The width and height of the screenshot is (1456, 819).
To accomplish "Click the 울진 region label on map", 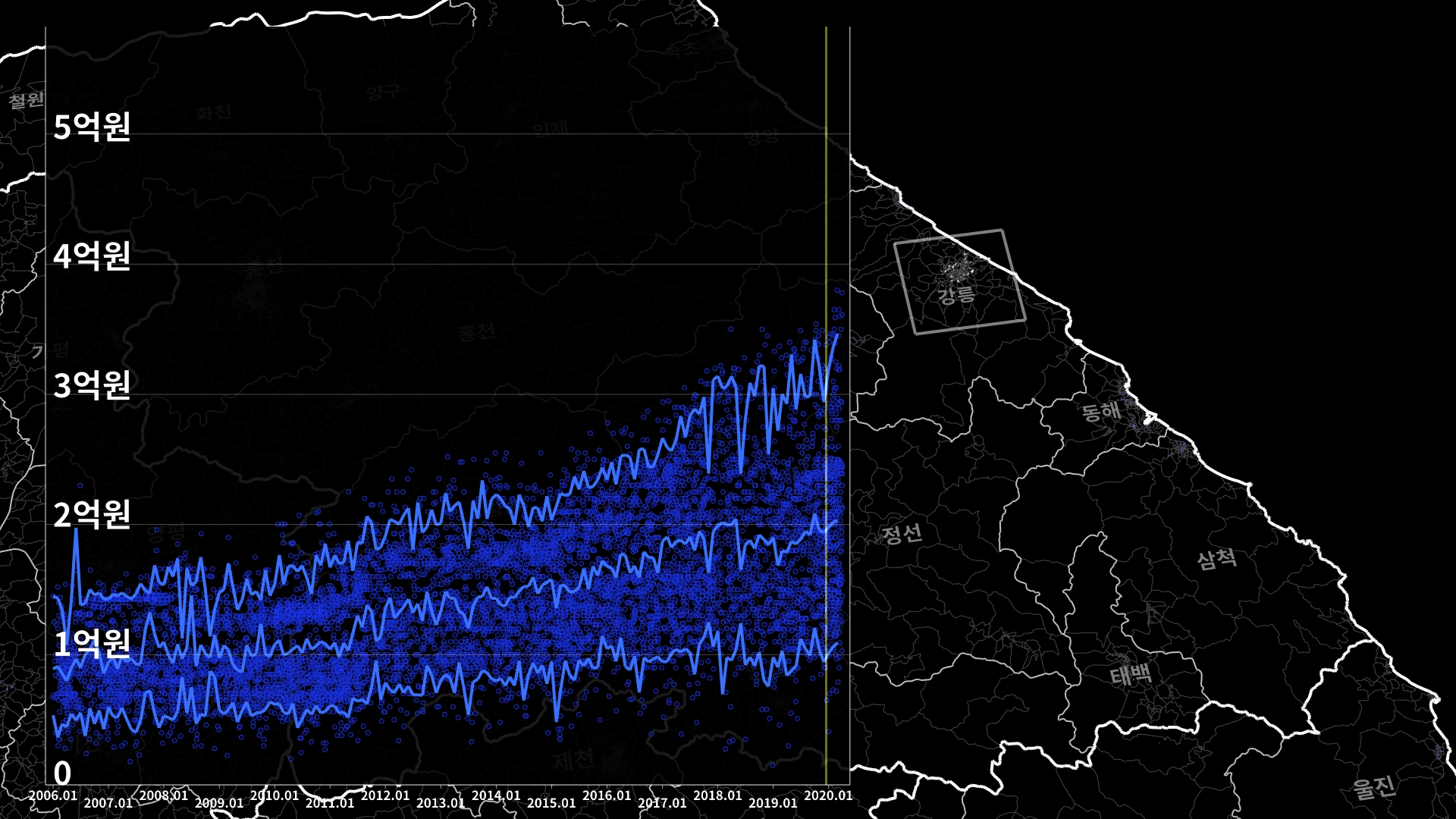I will [1374, 787].
